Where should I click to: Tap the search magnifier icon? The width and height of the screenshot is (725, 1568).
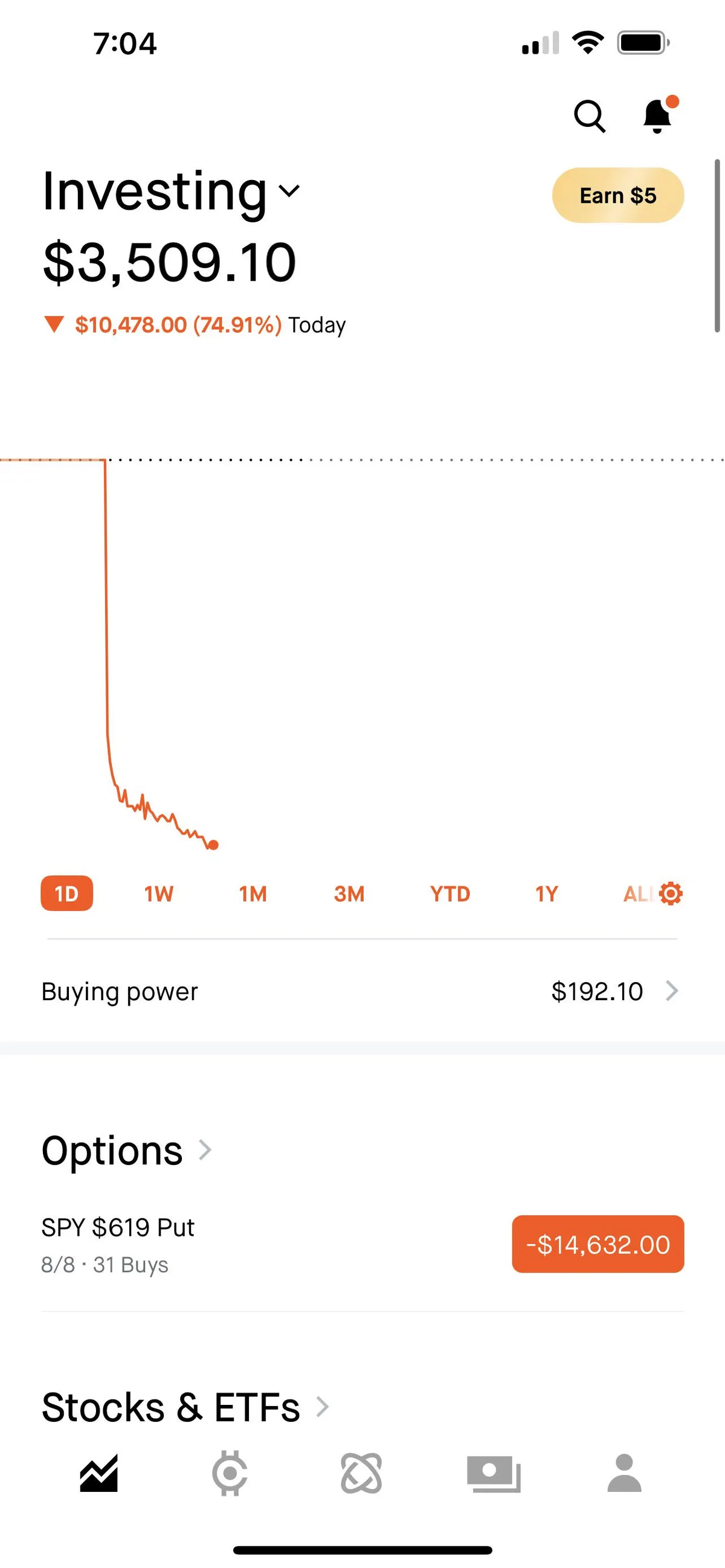[x=589, y=115]
